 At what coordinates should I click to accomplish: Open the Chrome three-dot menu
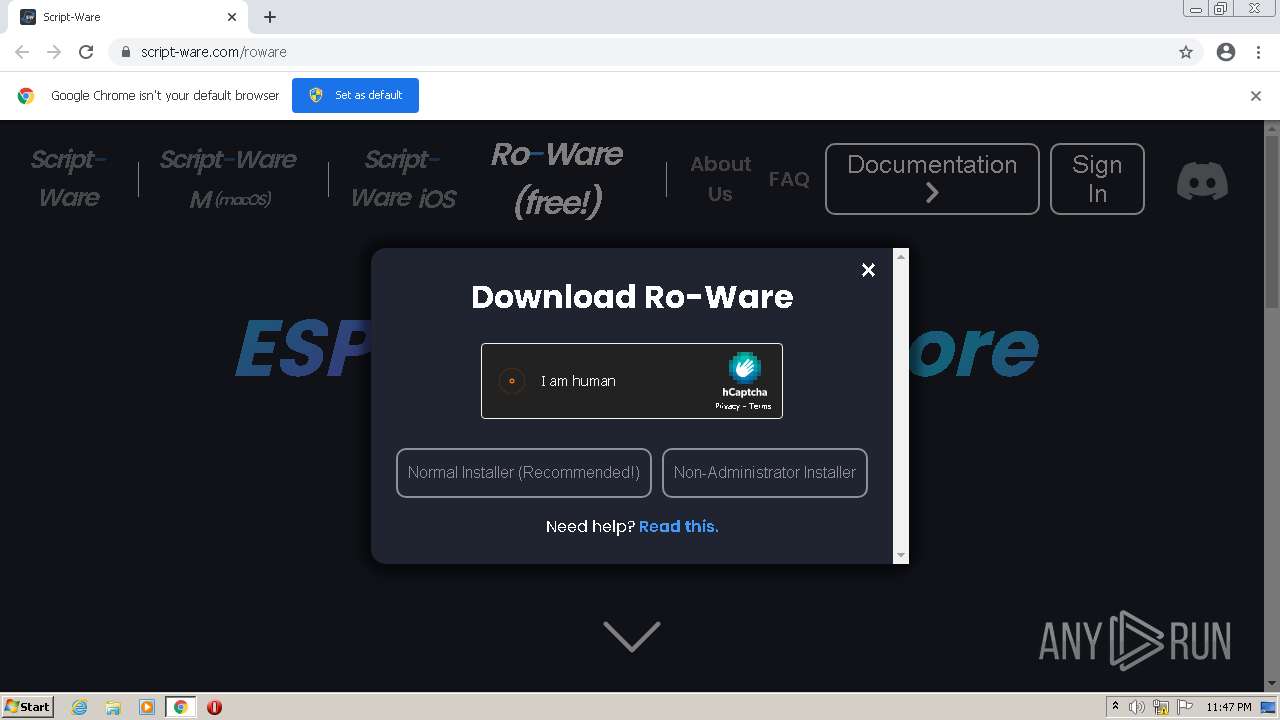coord(1259,52)
